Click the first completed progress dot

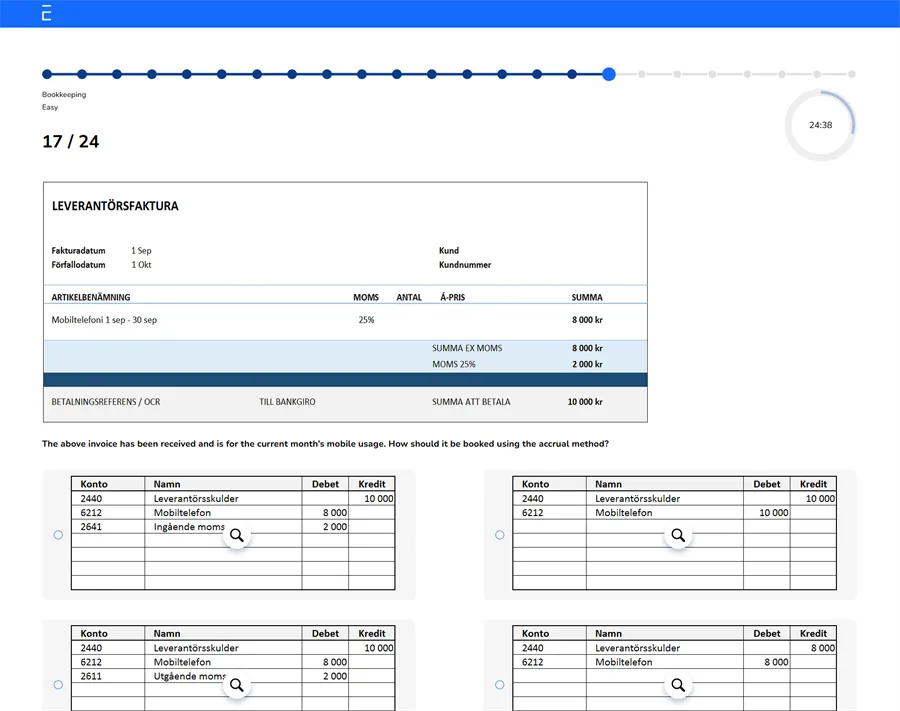pos(46,74)
